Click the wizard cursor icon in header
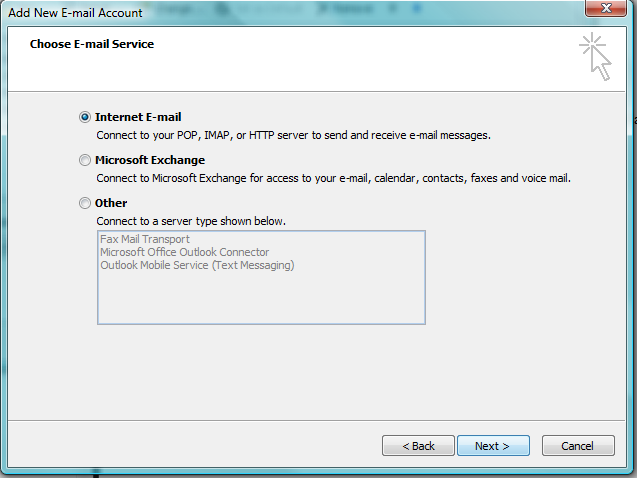637x478 pixels. click(x=595, y=56)
